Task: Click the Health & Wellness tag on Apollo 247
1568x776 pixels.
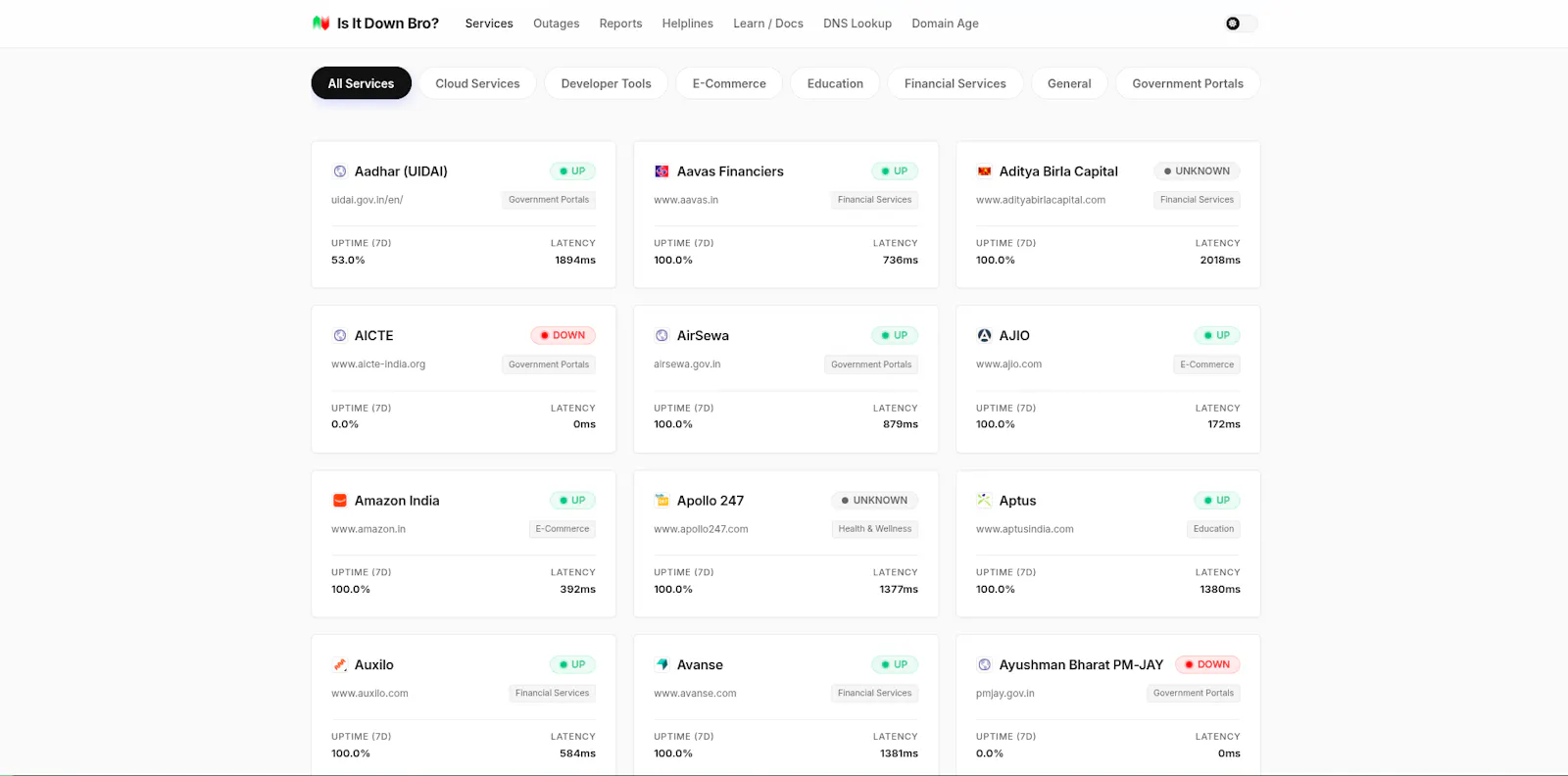Action: click(x=874, y=529)
